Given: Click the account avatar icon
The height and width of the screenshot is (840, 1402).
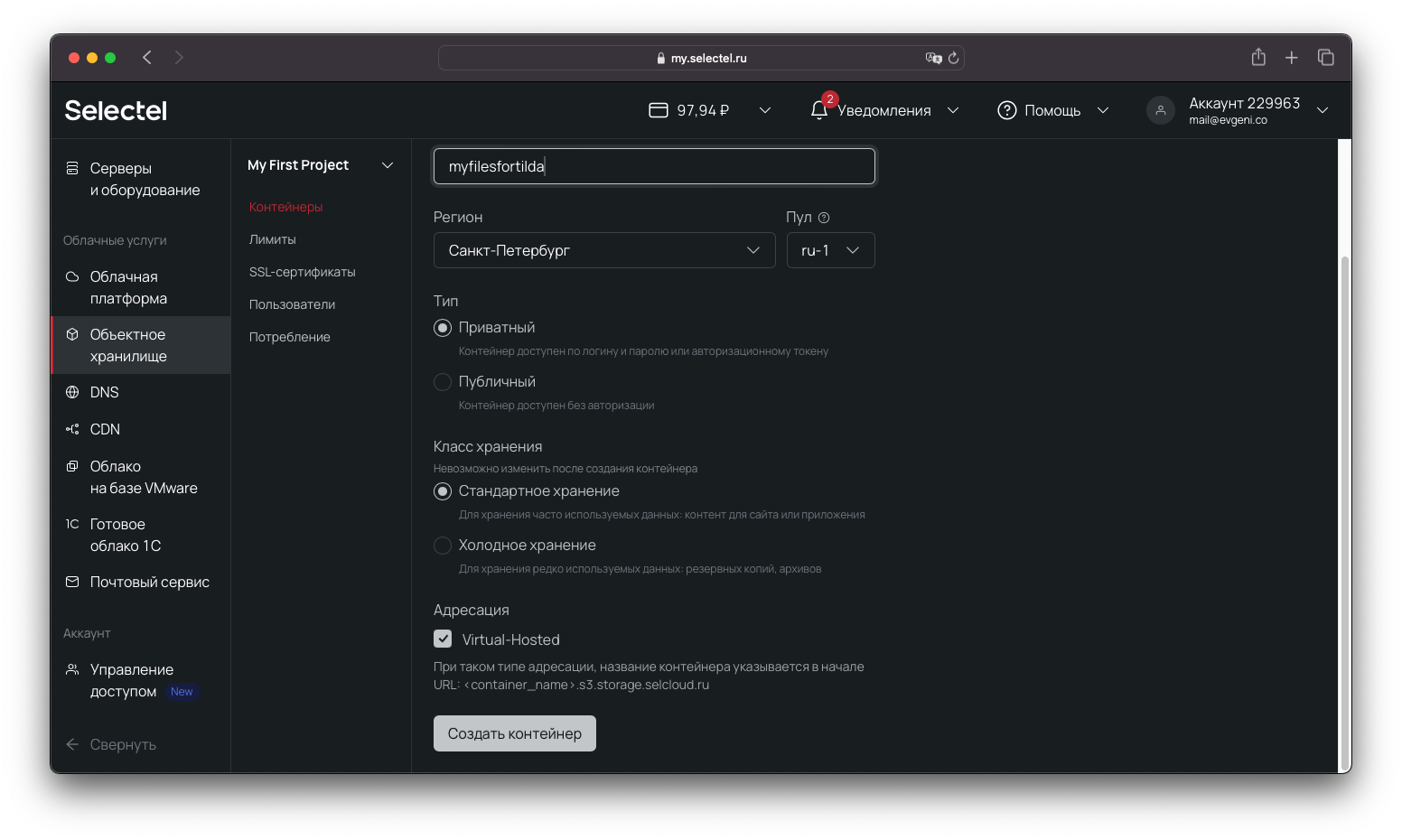Looking at the screenshot, I should pos(1160,110).
